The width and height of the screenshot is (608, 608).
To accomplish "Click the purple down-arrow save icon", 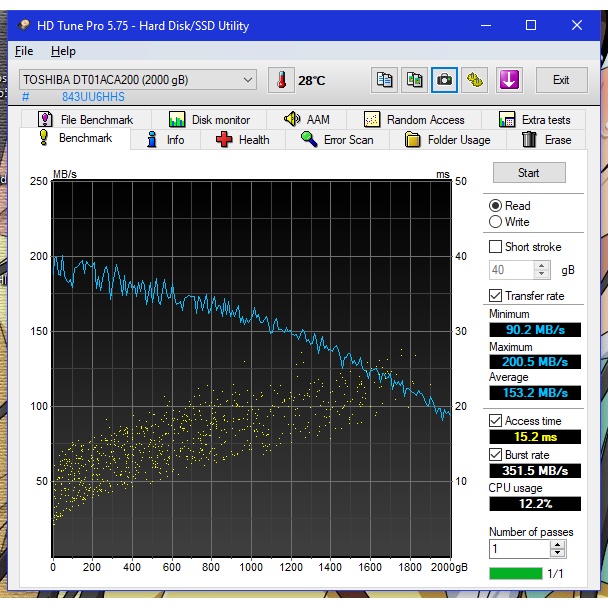I will 509,80.
